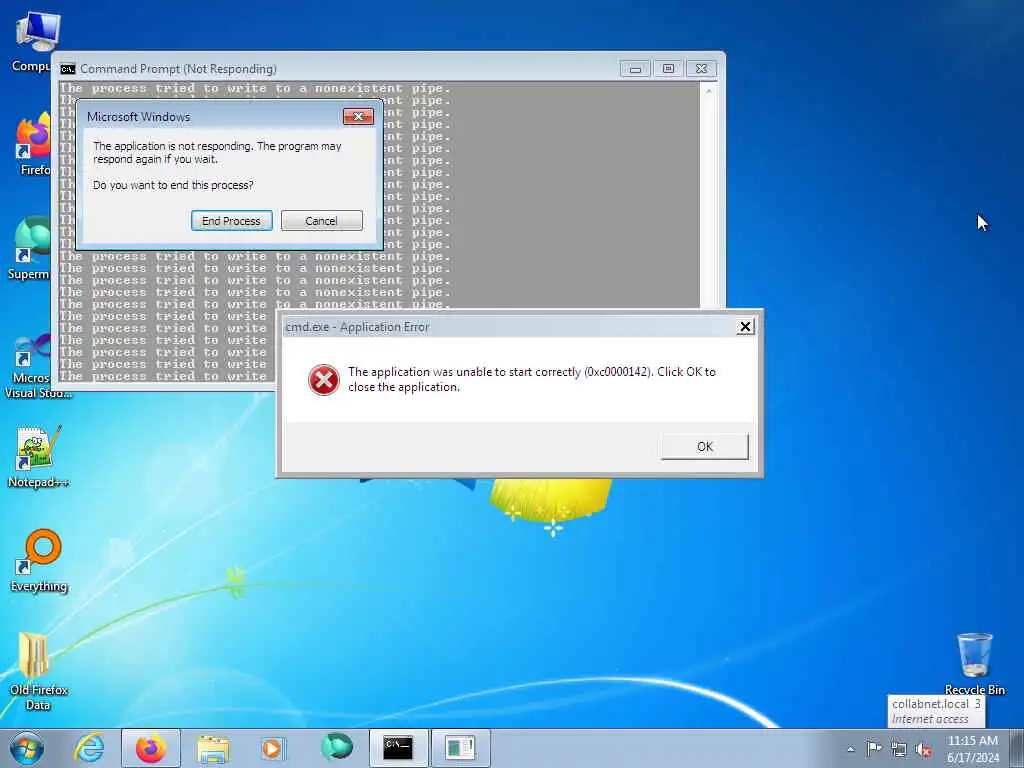This screenshot has width=1024, height=768.
Task: Close the cmd.exe Application Error dialog
Action: click(745, 327)
